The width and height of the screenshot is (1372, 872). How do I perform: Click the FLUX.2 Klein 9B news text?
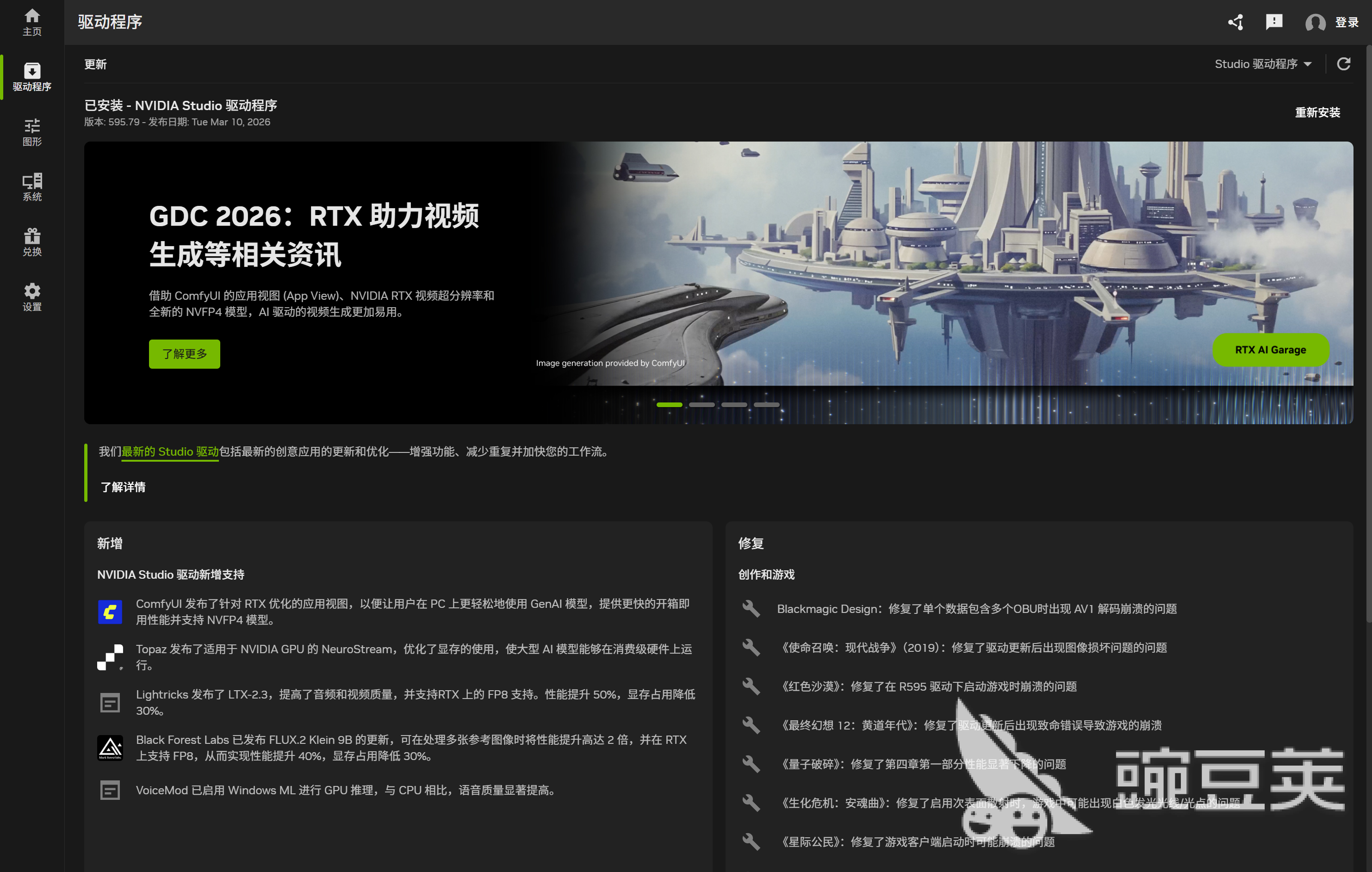click(411, 748)
